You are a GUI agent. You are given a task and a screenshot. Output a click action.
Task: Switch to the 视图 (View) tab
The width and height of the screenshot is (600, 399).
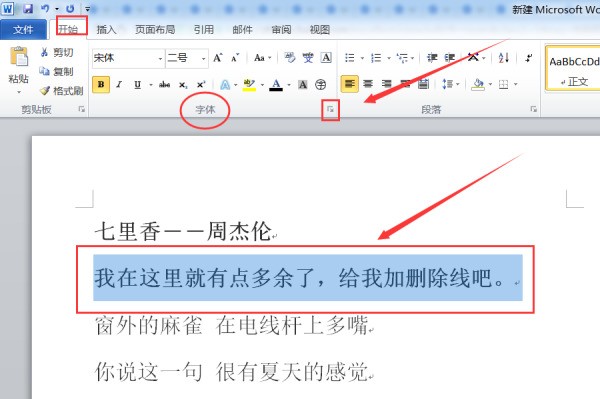coord(320,29)
